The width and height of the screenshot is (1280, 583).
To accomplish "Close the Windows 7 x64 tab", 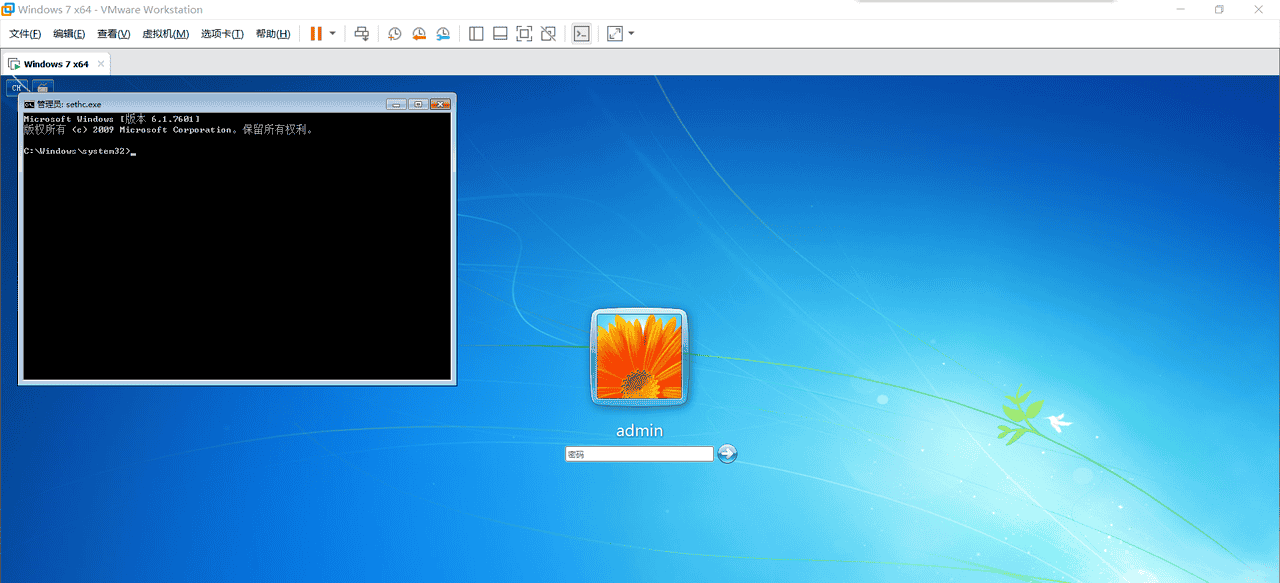I will coord(100,64).
